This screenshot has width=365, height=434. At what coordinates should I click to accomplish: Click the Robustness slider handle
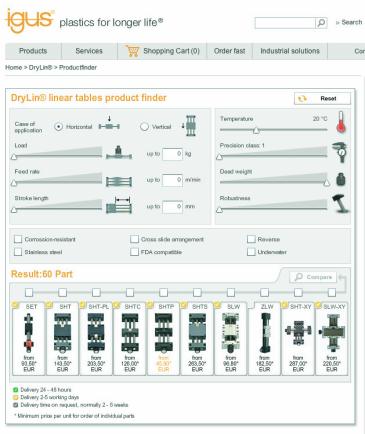point(219,209)
